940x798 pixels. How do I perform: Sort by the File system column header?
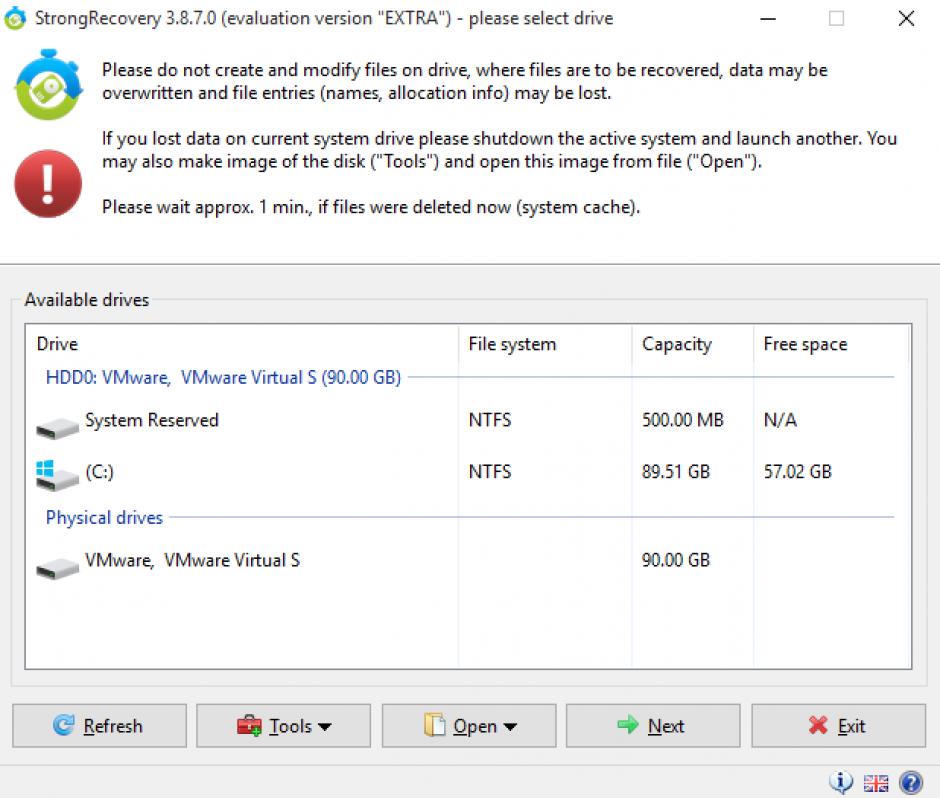pyautogui.click(x=545, y=344)
